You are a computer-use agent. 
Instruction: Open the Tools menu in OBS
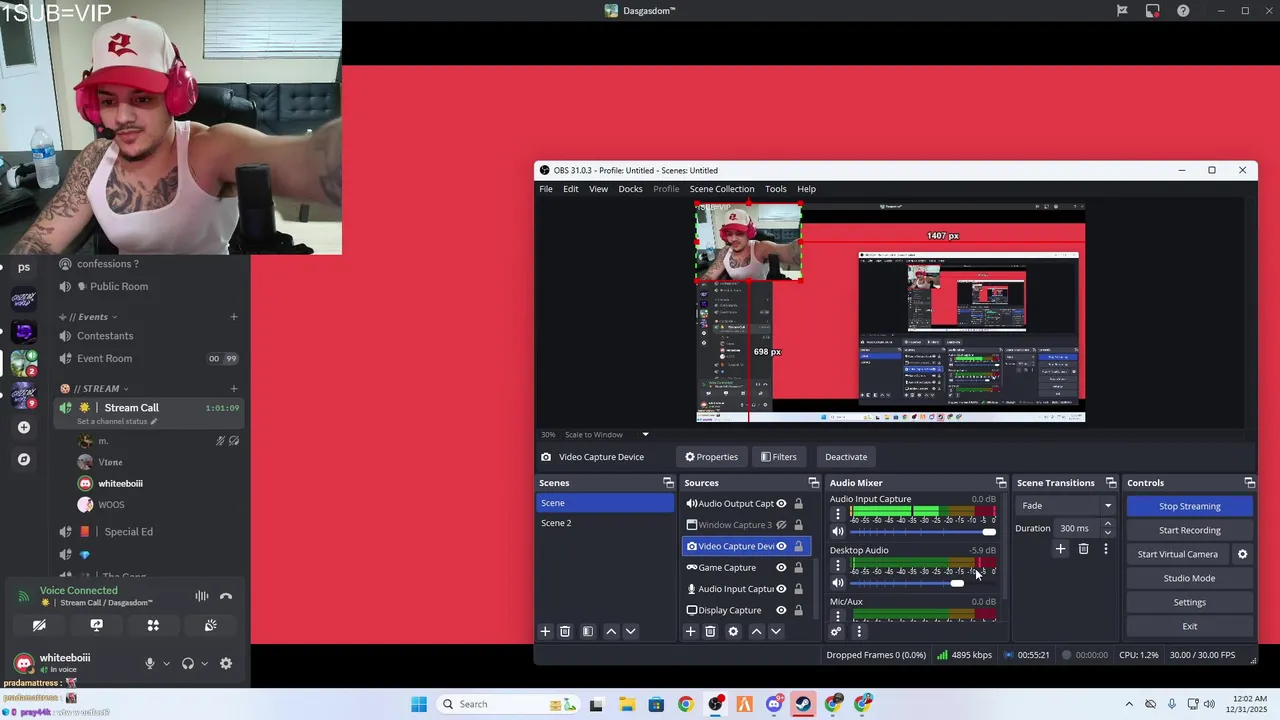775,189
